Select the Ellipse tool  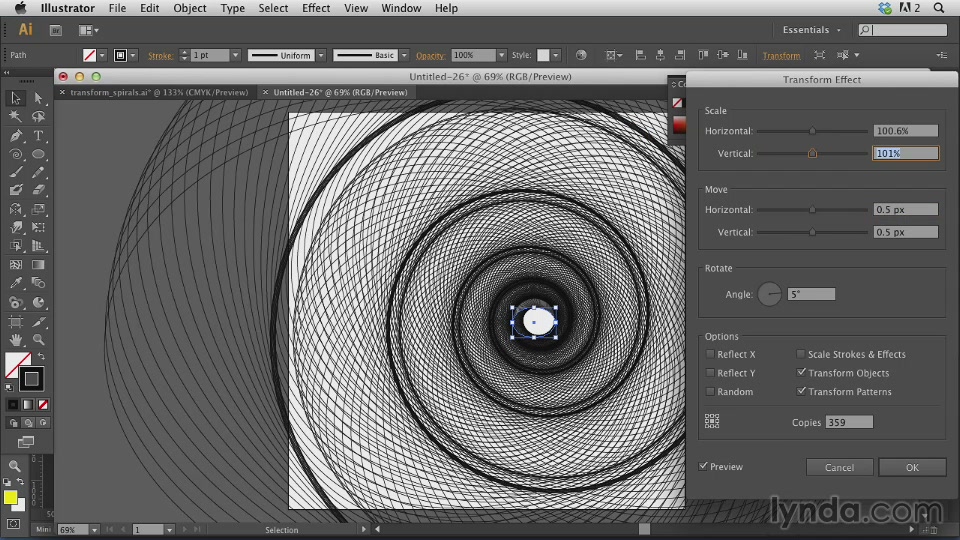[38, 154]
